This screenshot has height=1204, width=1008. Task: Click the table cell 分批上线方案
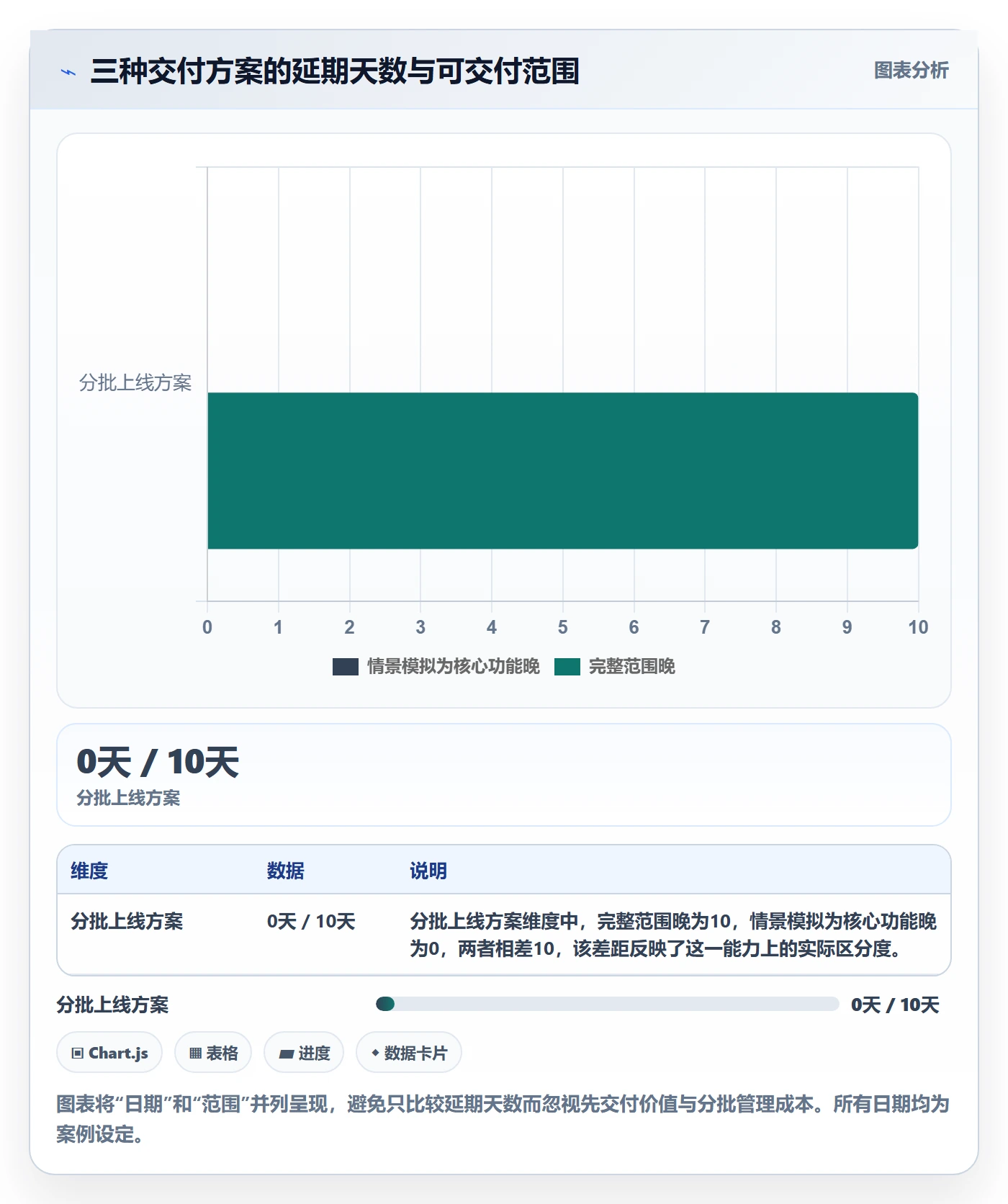(x=127, y=922)
